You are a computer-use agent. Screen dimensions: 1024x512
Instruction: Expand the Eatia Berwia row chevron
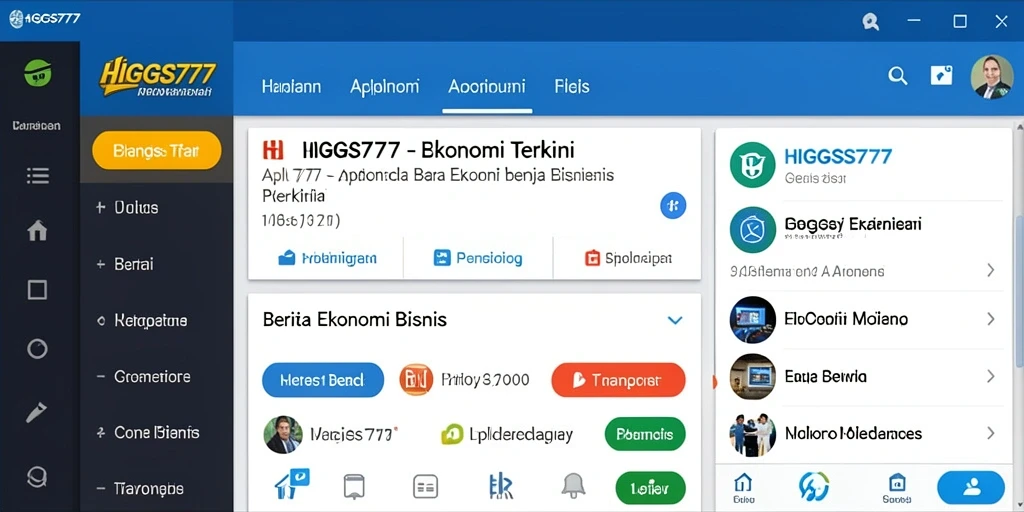(x=991, y=376)
